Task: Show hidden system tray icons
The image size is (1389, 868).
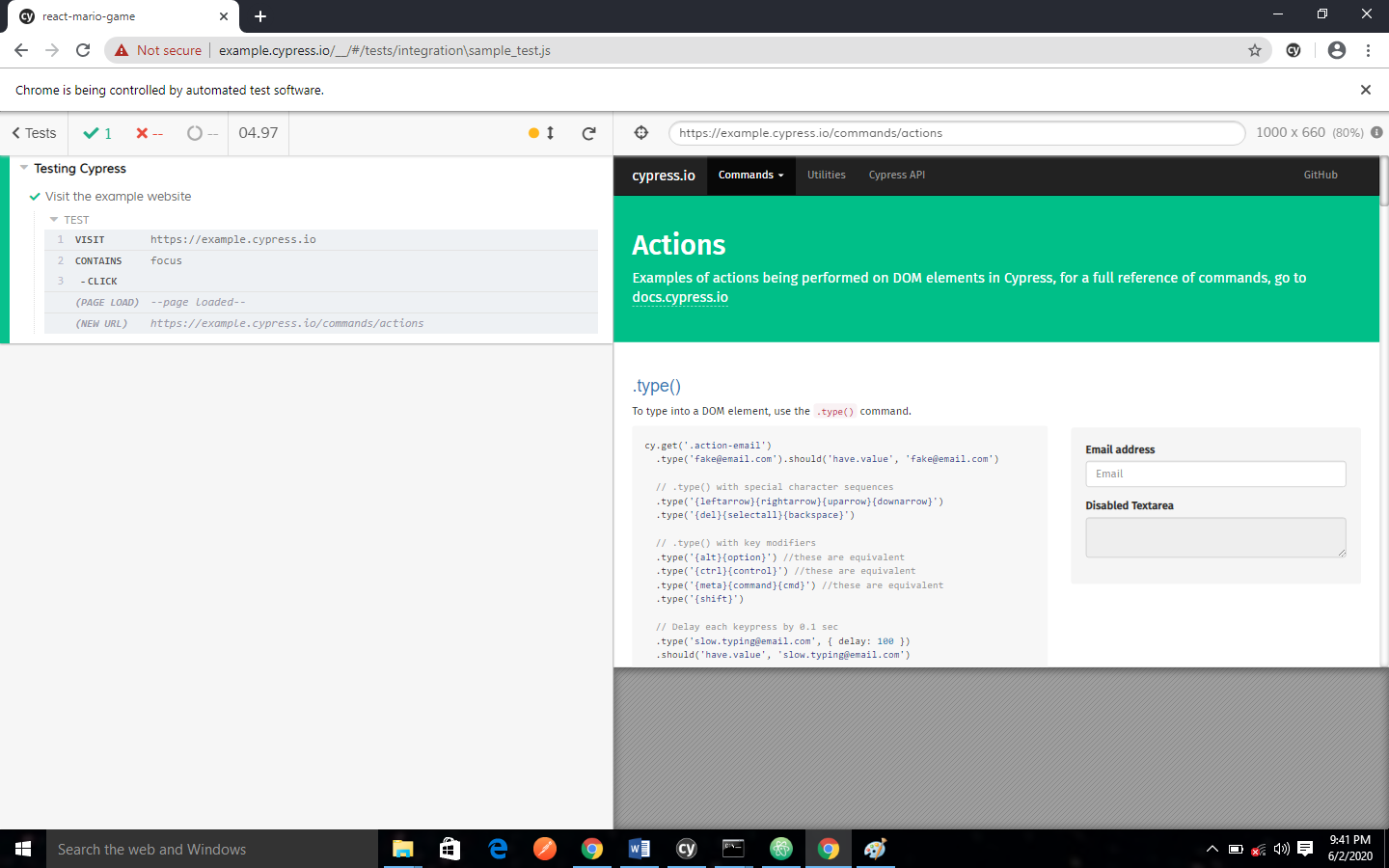Action: pos(1212,849)
